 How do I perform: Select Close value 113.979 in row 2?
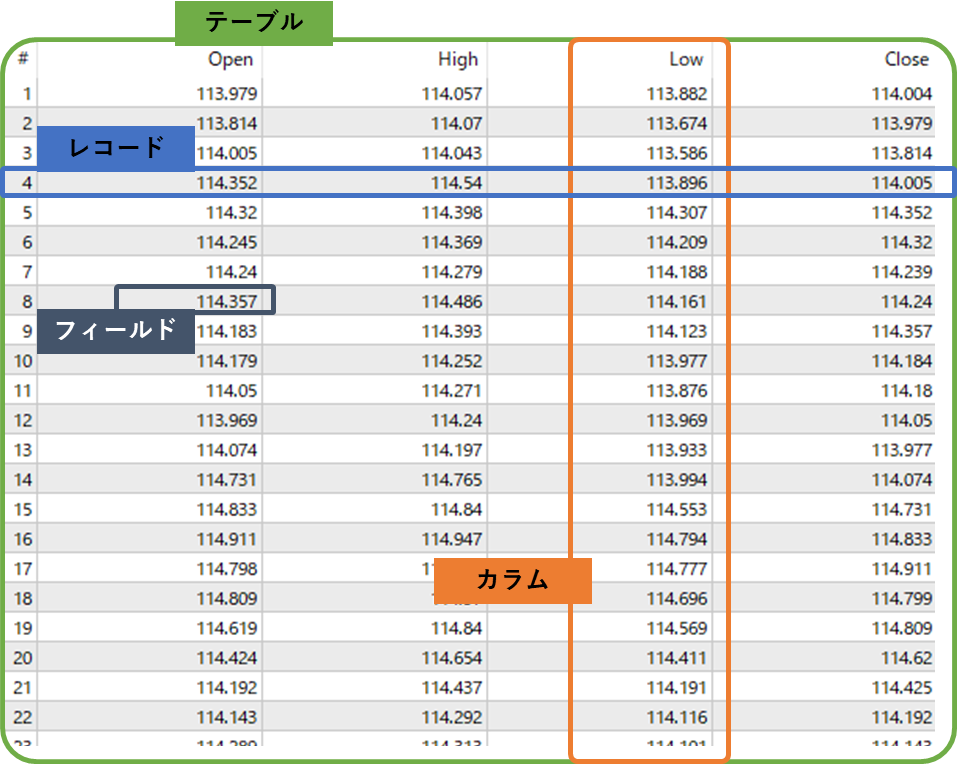click(x=902, y=124)
